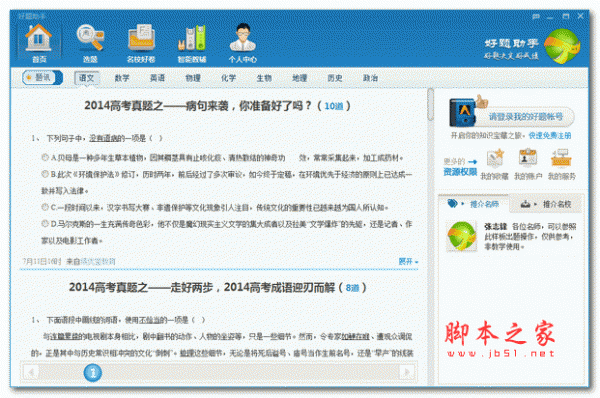The image size is (600, 398).
Task: Click the blue round pager knob
Action: click(x=93, y=372)
